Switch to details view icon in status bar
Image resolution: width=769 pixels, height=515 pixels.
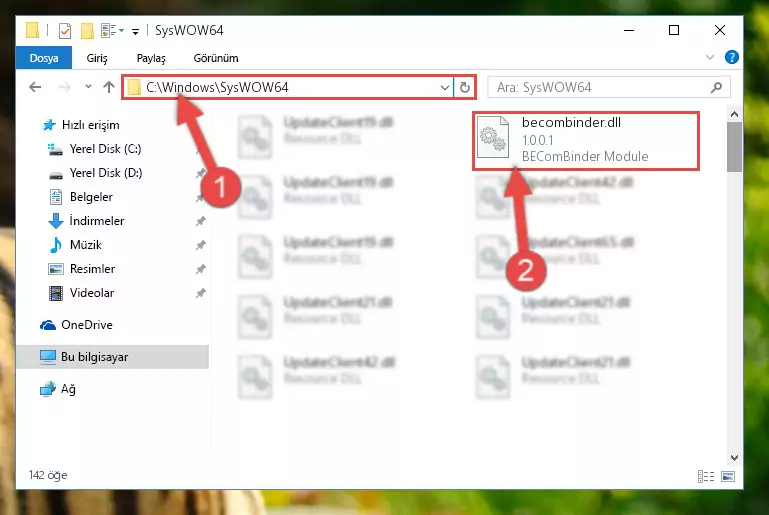pos(706,476)
